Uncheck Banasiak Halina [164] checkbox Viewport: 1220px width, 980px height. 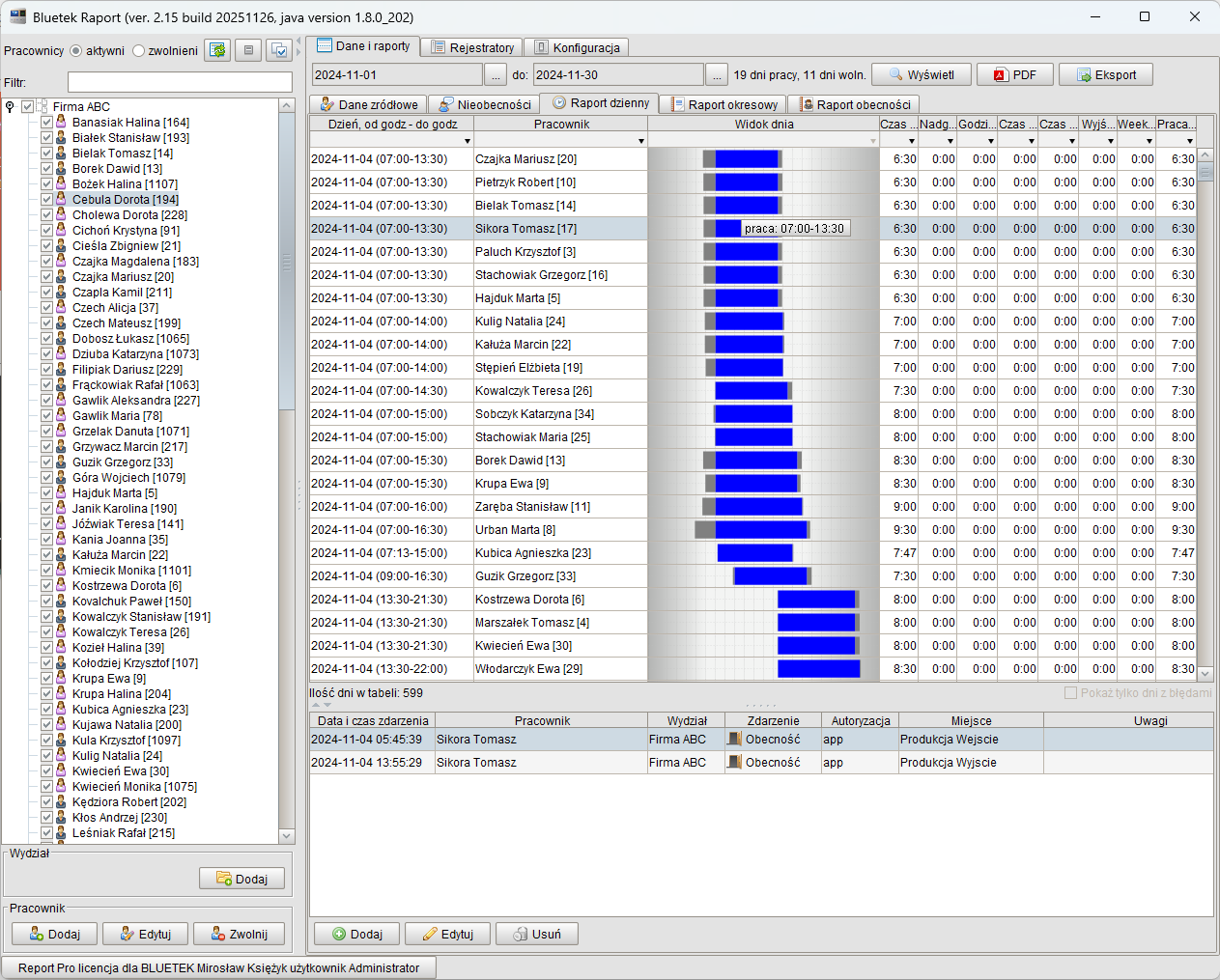click(x=46, y=123)
